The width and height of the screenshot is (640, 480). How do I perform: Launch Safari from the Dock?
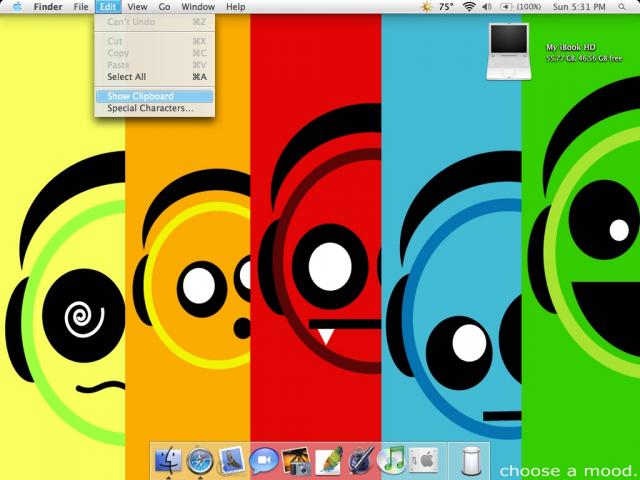(200, 461)
